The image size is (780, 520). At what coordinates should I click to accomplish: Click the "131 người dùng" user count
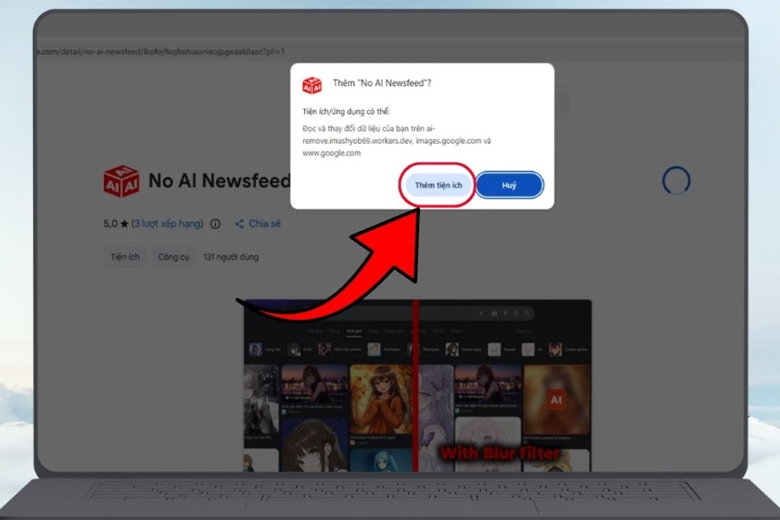231,257
